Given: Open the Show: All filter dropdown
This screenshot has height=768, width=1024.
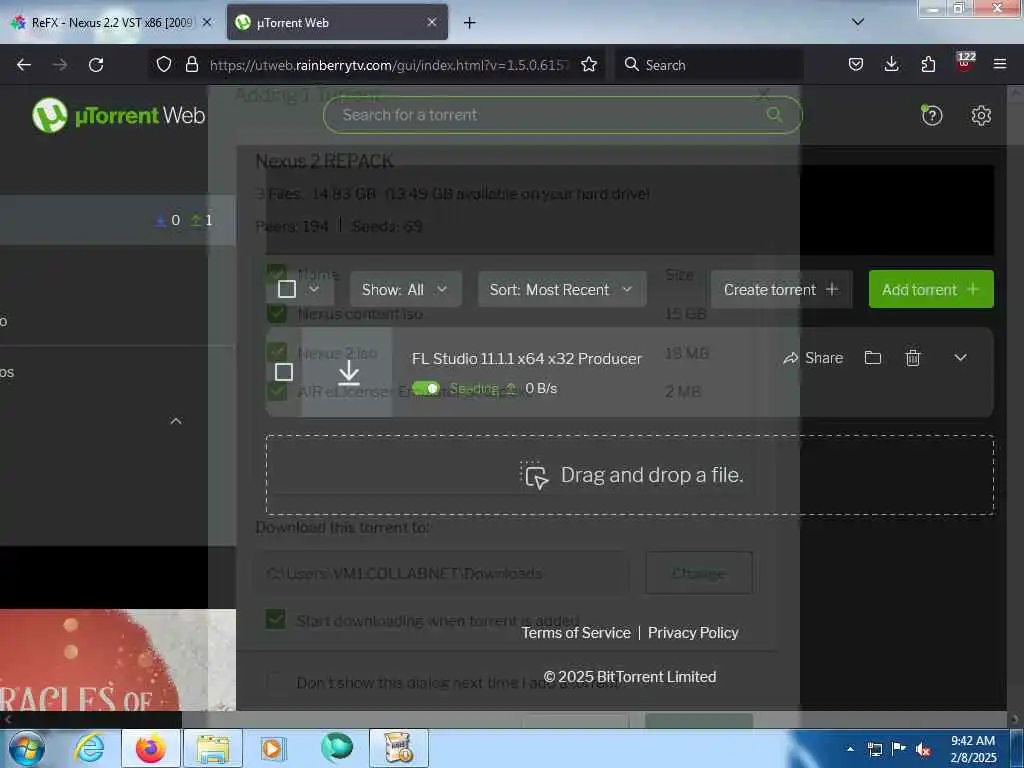Looking at the screenshot, I should (406, 289).
